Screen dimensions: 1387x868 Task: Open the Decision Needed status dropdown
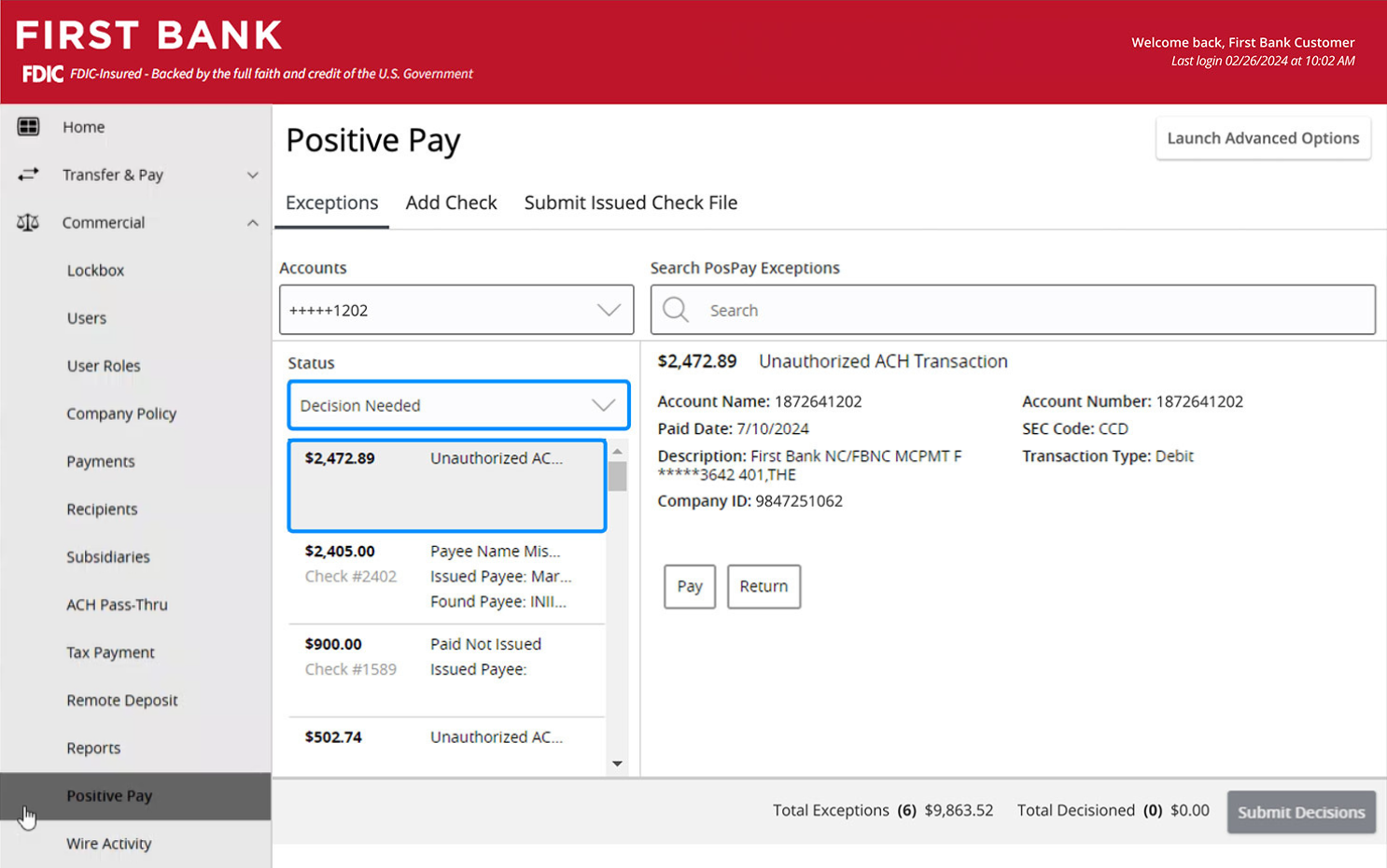(x=458, y=405)
